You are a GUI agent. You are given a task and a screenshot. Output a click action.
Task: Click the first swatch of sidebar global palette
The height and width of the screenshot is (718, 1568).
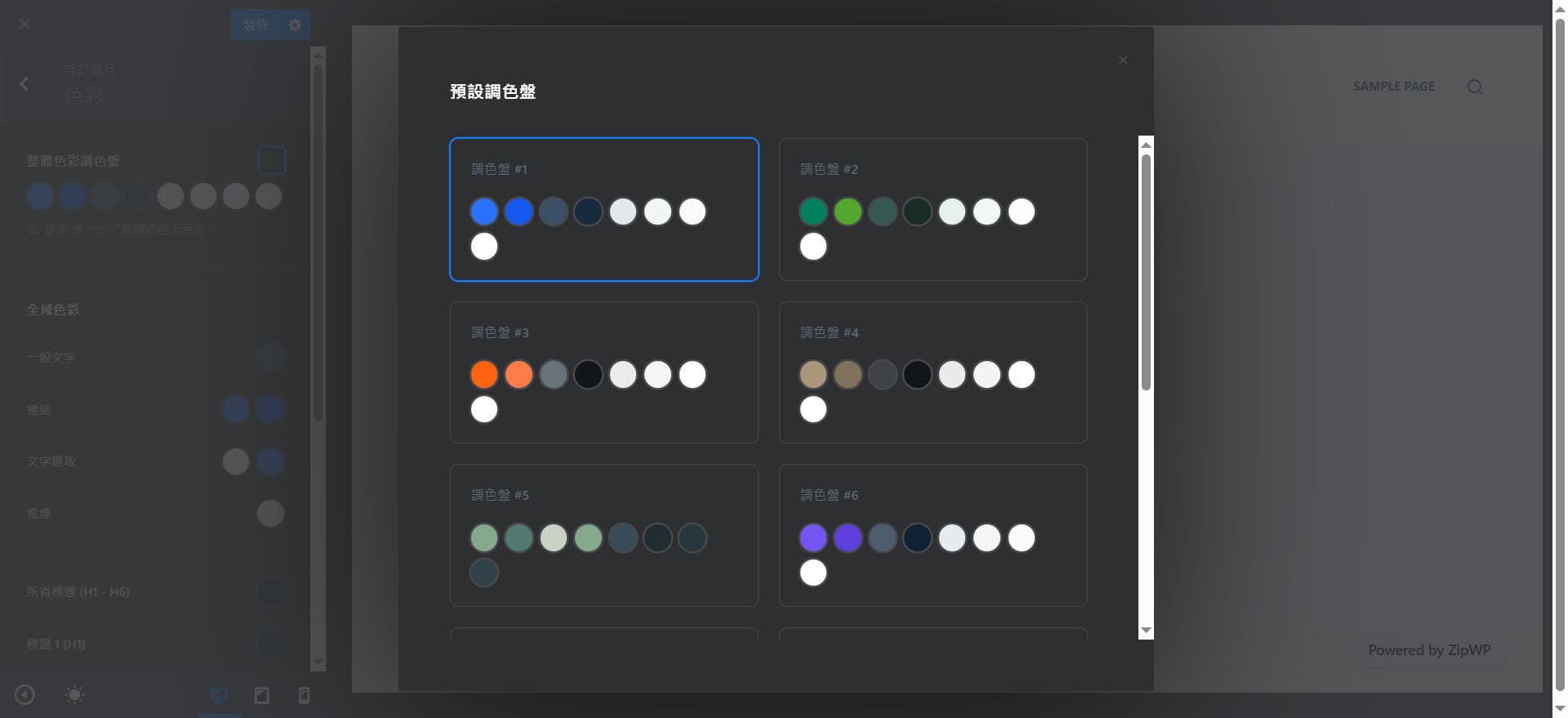(x=40, y=196)
